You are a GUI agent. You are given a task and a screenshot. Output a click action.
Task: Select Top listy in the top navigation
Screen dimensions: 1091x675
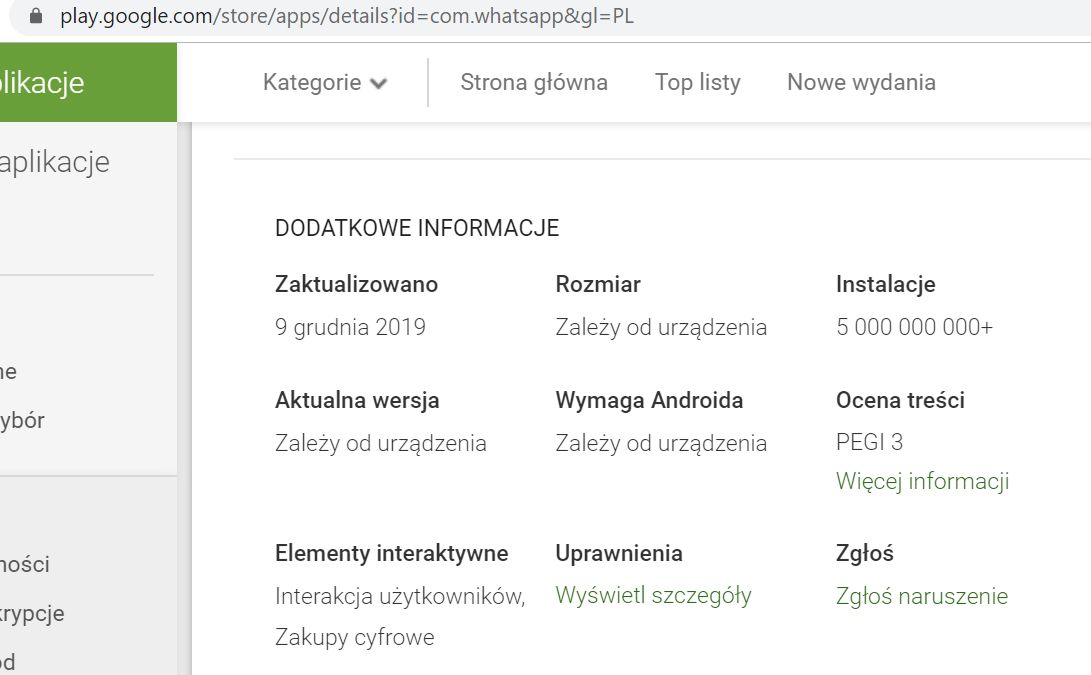697,82
